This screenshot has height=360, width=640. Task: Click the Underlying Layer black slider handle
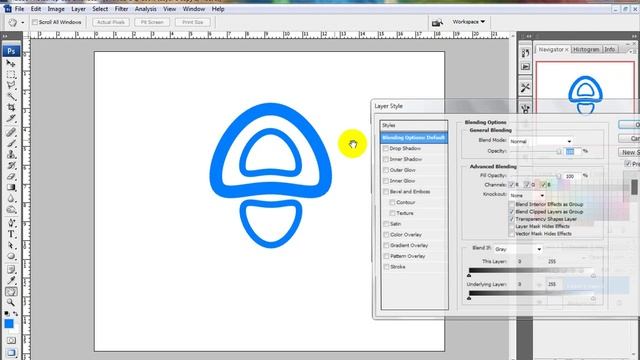[469, 298]
